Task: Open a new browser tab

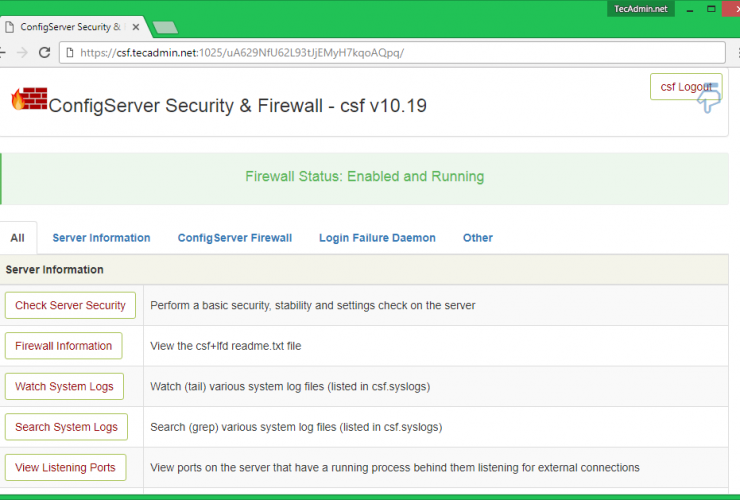Action: coord(165,27)
